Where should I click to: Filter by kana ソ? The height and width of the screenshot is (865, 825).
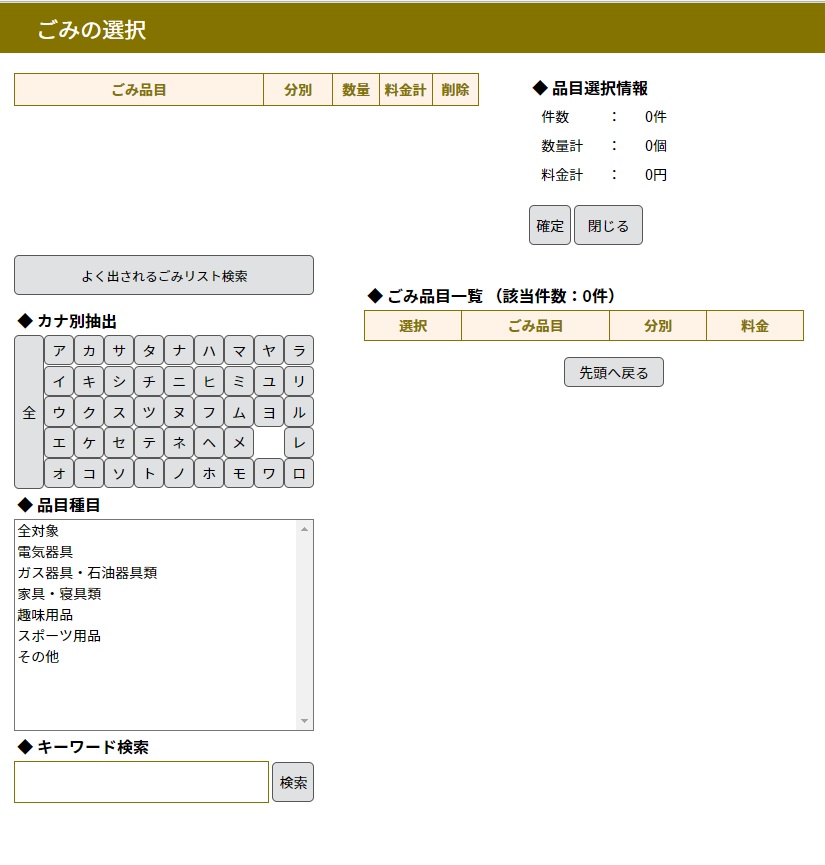(119, 473)
